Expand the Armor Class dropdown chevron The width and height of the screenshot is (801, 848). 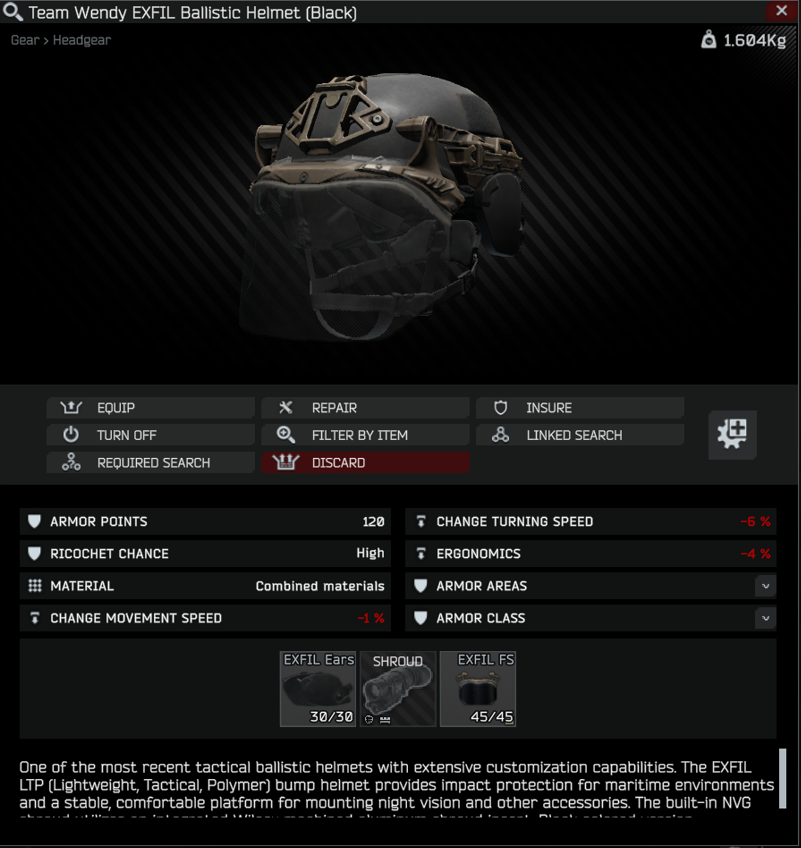pos(765,618)
